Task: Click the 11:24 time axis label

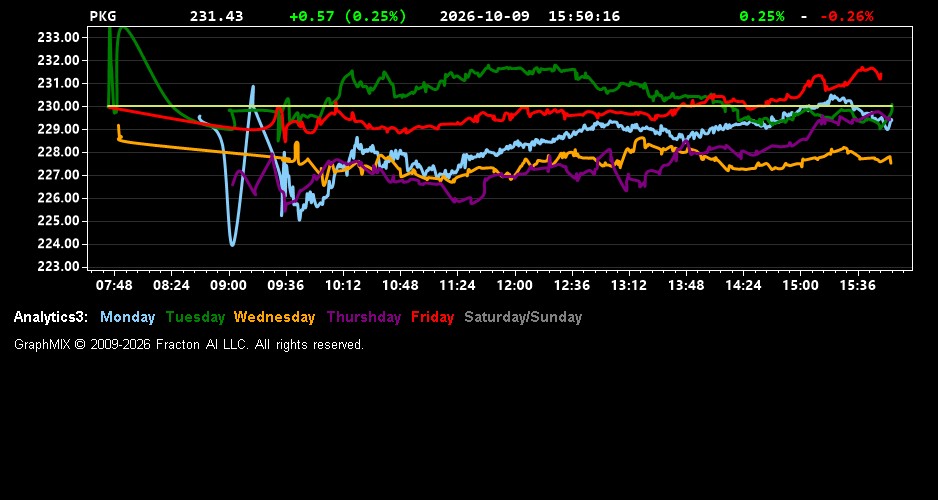Action: tap(457, 285)
